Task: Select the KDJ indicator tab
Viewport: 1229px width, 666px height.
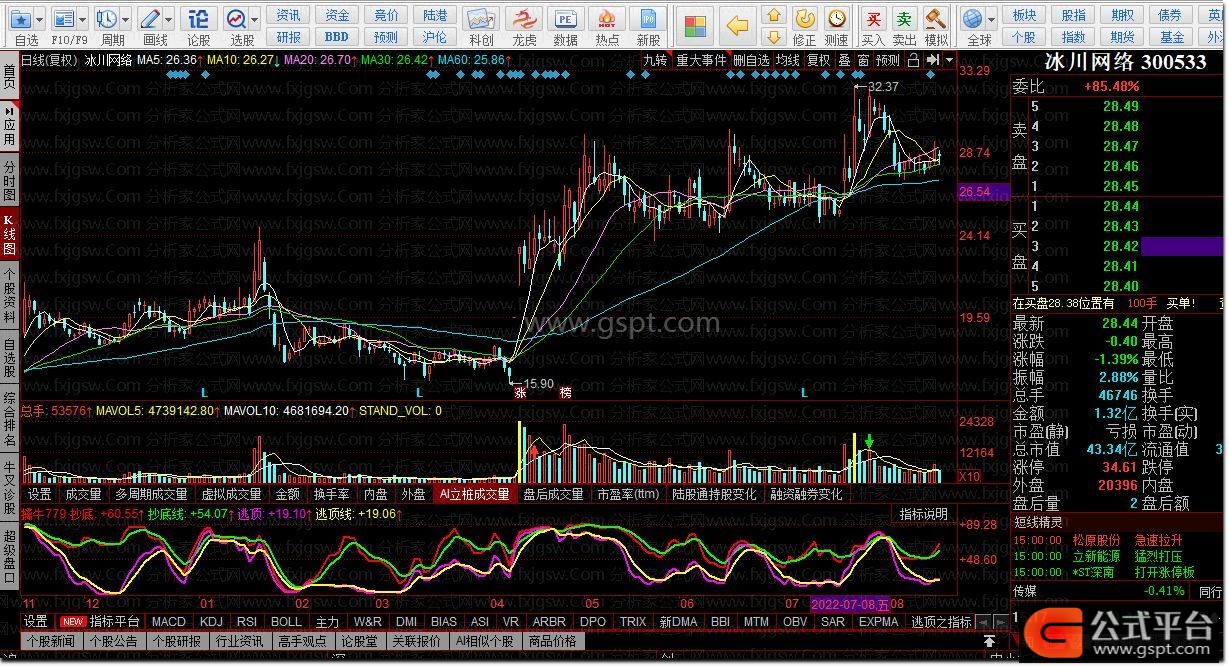Action: [211, 622]
